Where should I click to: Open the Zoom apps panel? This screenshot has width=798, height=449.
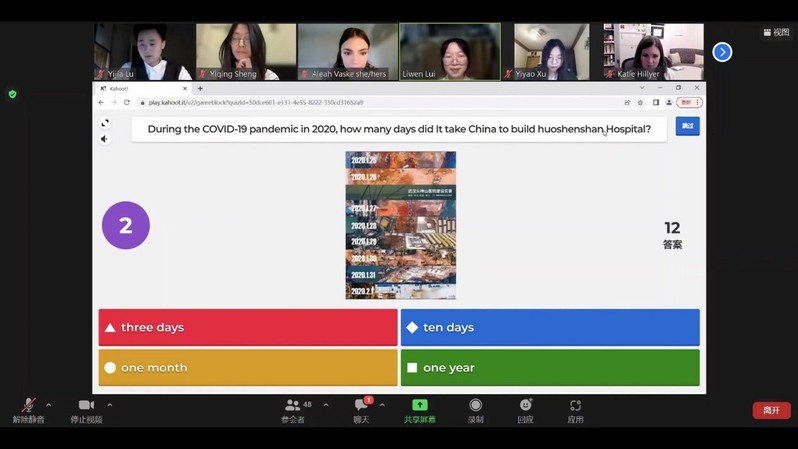(575, 406)
